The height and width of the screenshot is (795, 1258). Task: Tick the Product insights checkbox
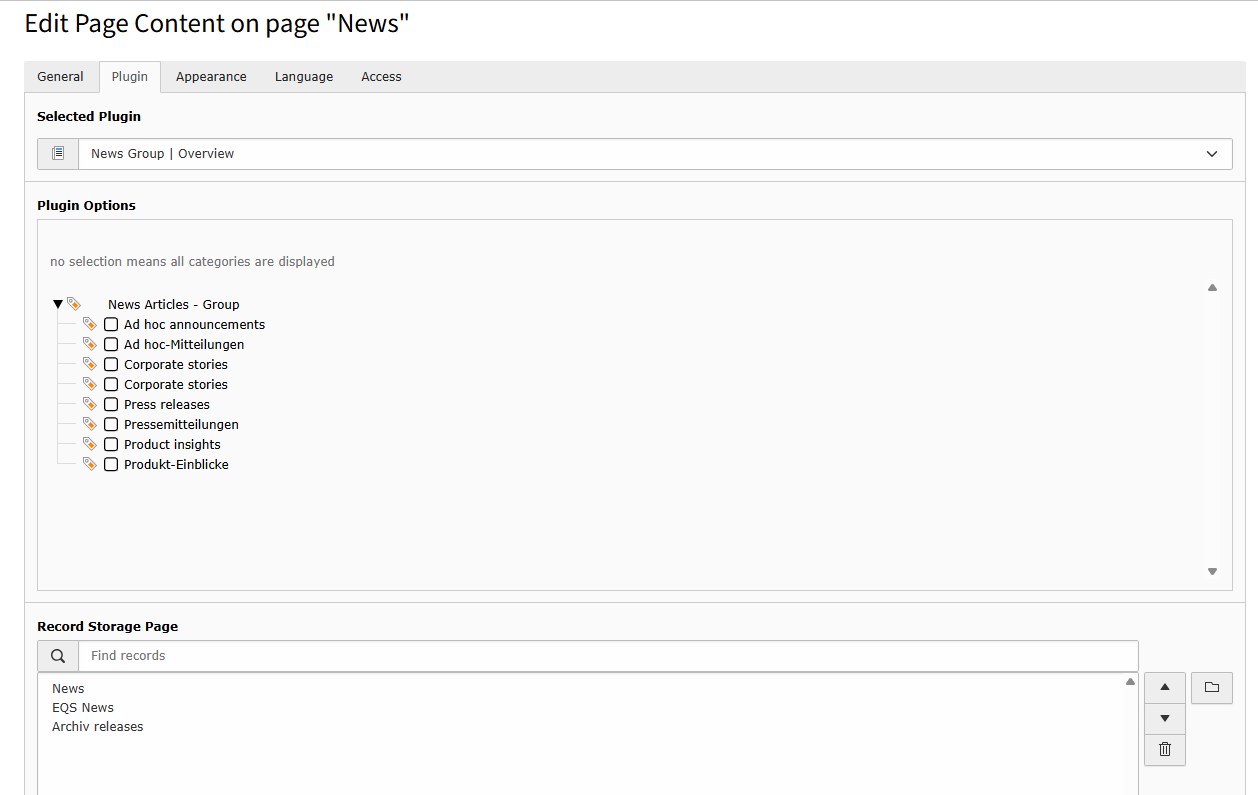pos(111,444)
